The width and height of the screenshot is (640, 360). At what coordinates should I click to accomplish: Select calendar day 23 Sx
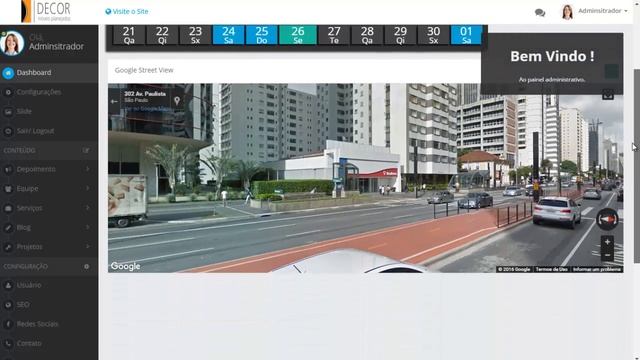tap(195, 35)
